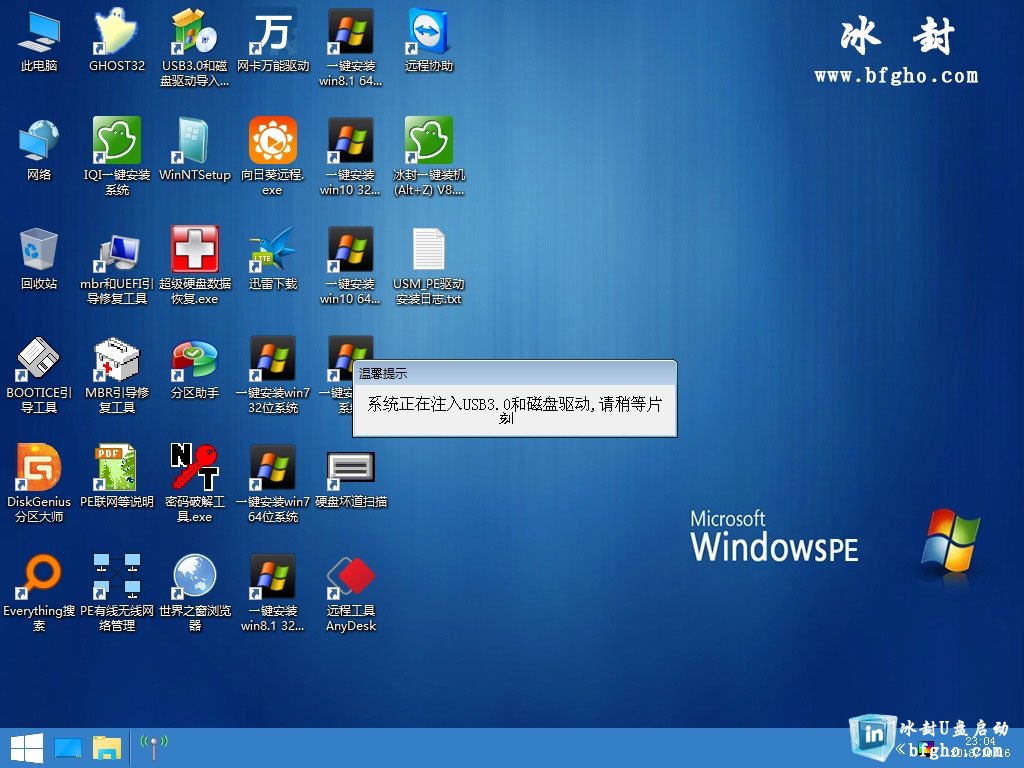
Task: Open the 回收站 recycle bin
Action: (39, 259)
